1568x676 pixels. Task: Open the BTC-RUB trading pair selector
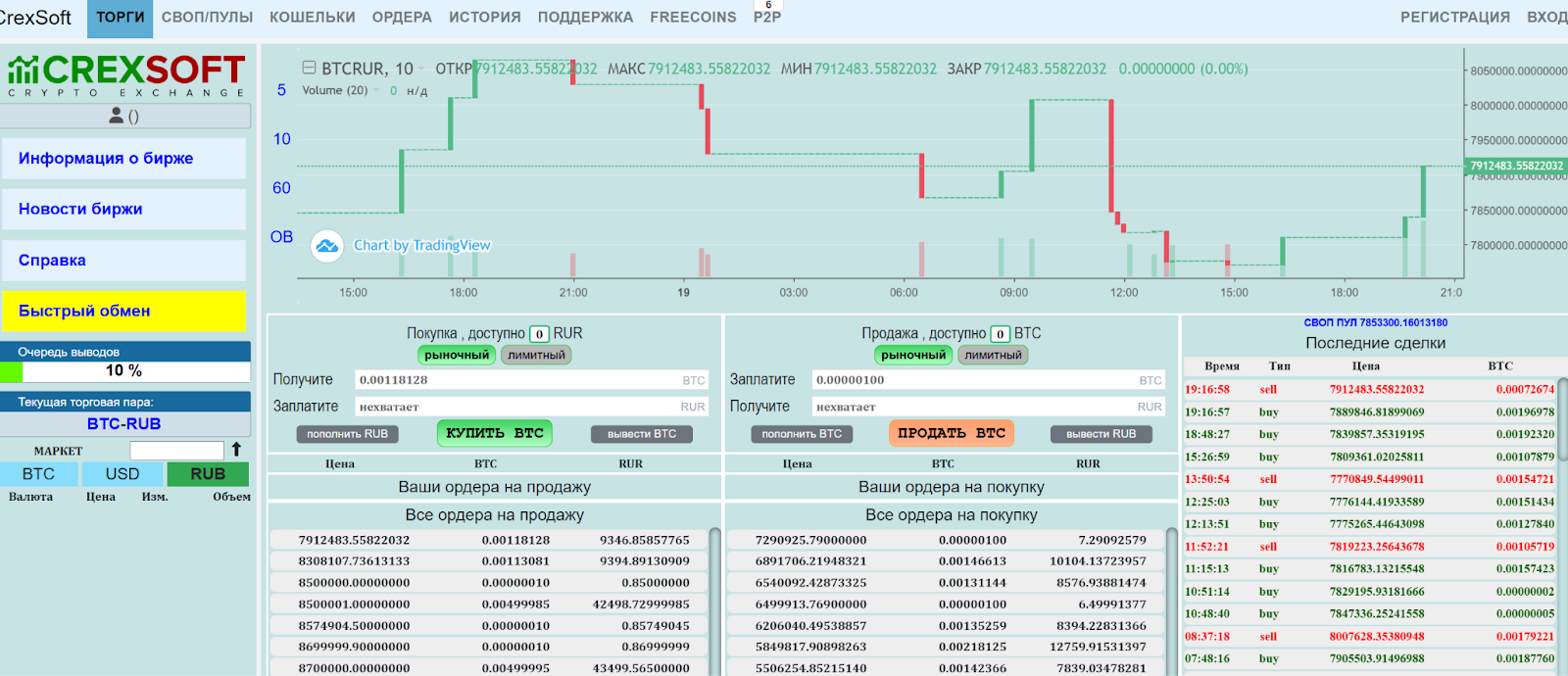point(124,424)
